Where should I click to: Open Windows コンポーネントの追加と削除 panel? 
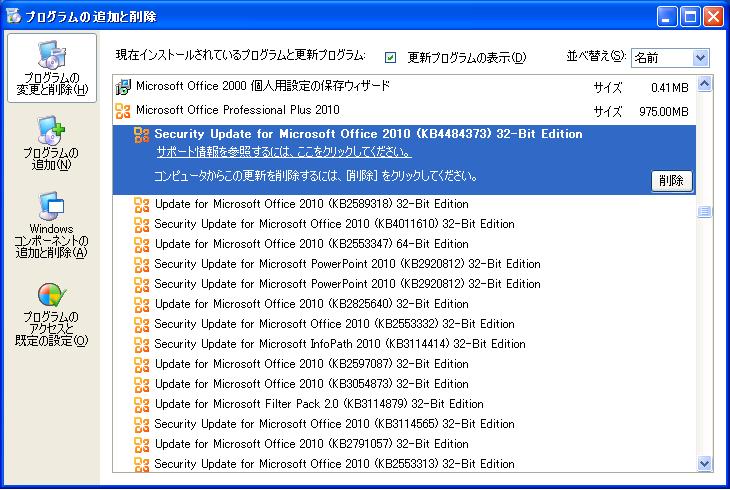click(51, 225)
